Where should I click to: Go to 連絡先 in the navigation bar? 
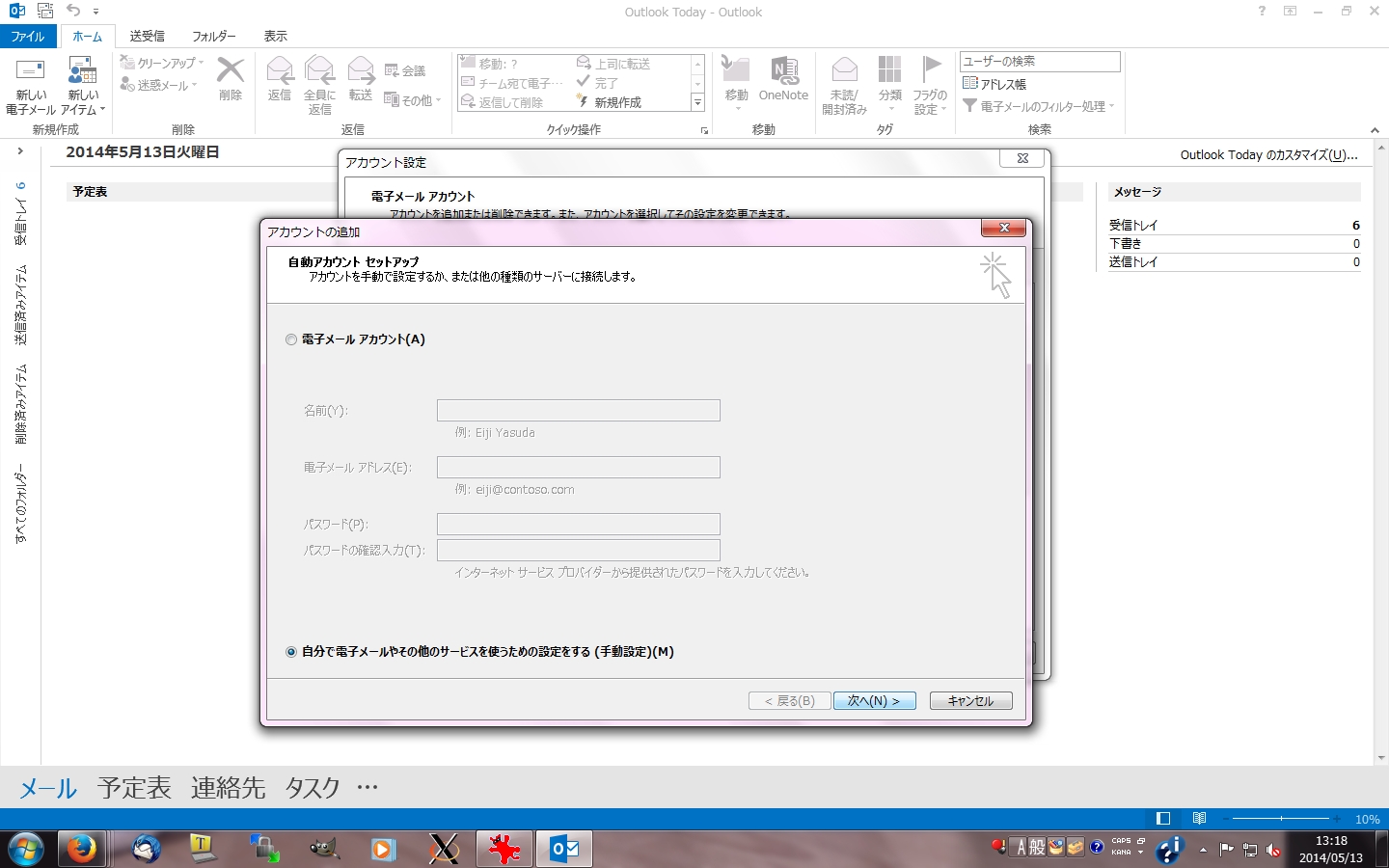click(x=228, y=788)
